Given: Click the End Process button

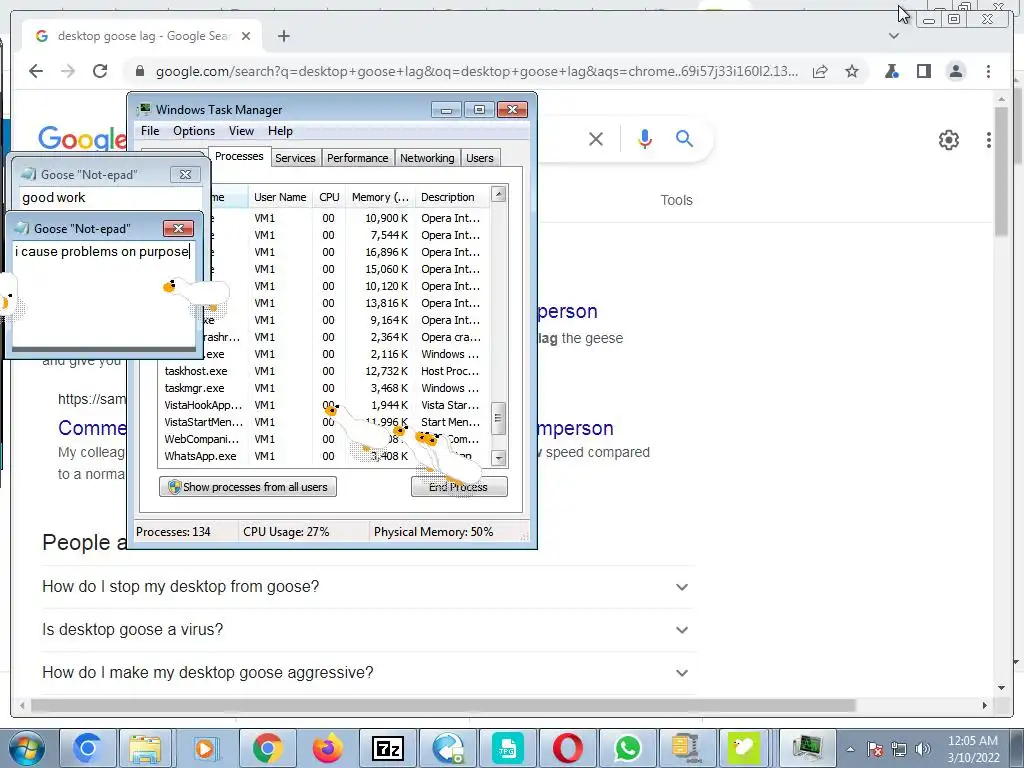Looking at the screenshot, I should [459, 487].
